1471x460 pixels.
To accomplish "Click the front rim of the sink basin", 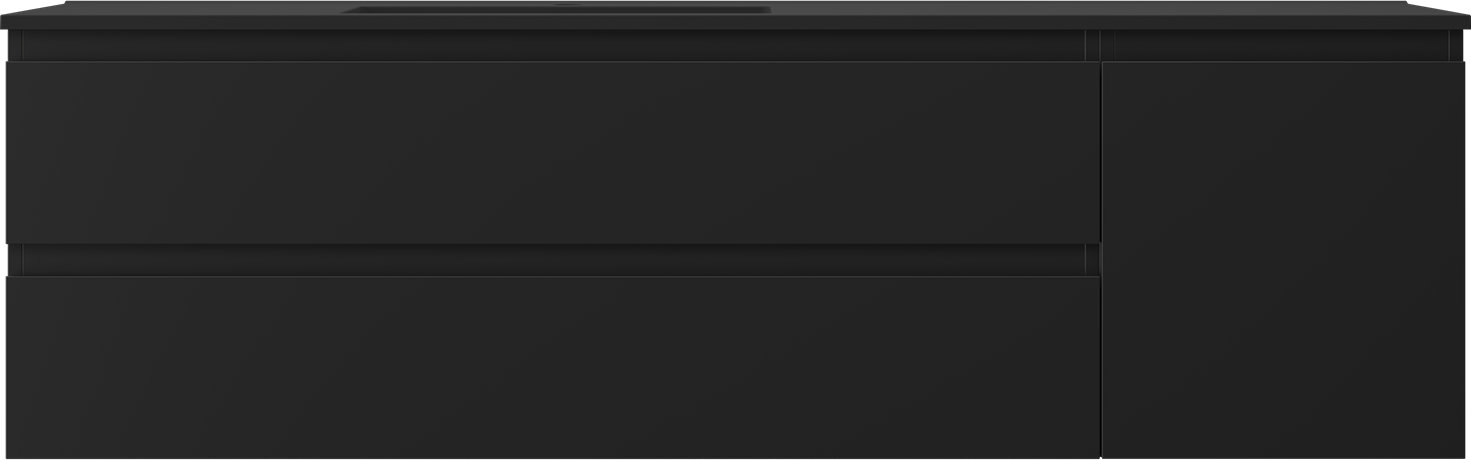I will coord(556,14).
